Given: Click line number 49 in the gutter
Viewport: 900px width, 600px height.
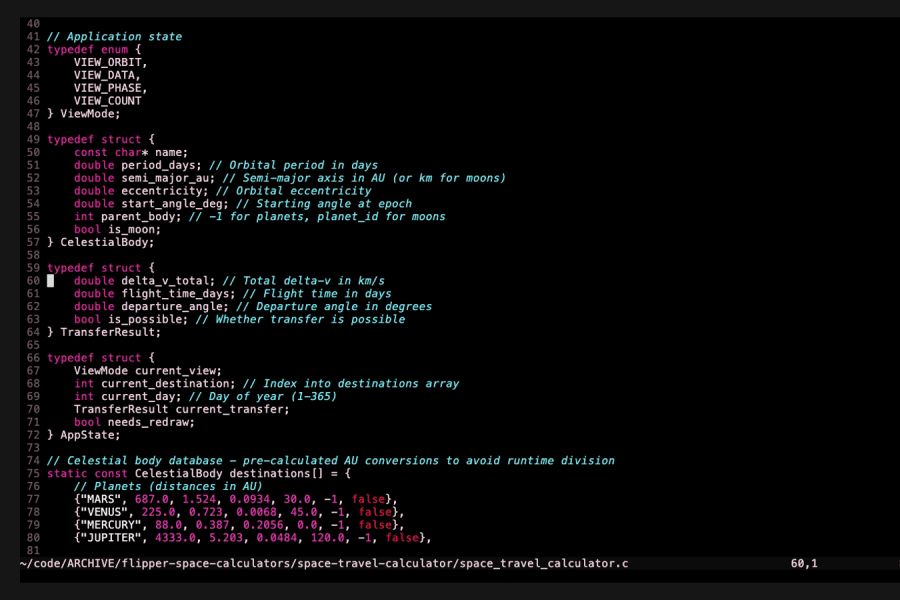Looking at the screenshot, I should 33,140.
